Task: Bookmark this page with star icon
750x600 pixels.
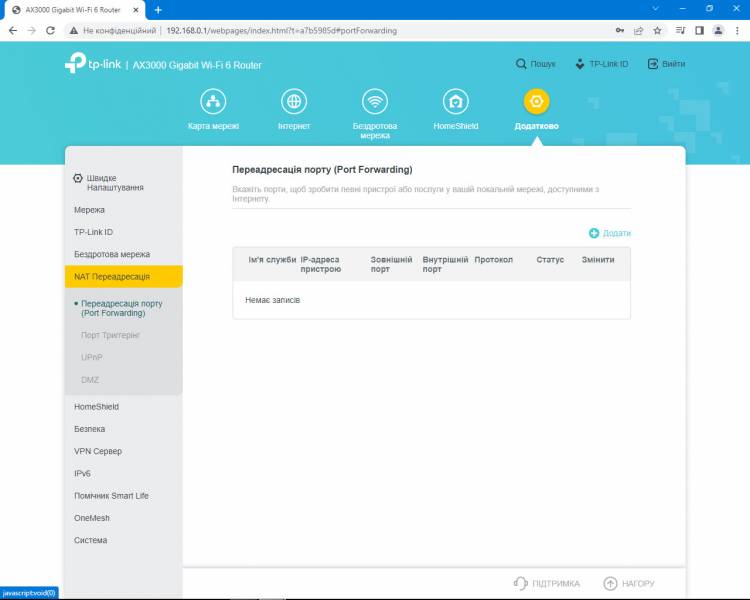Action: tap(657, 30)
